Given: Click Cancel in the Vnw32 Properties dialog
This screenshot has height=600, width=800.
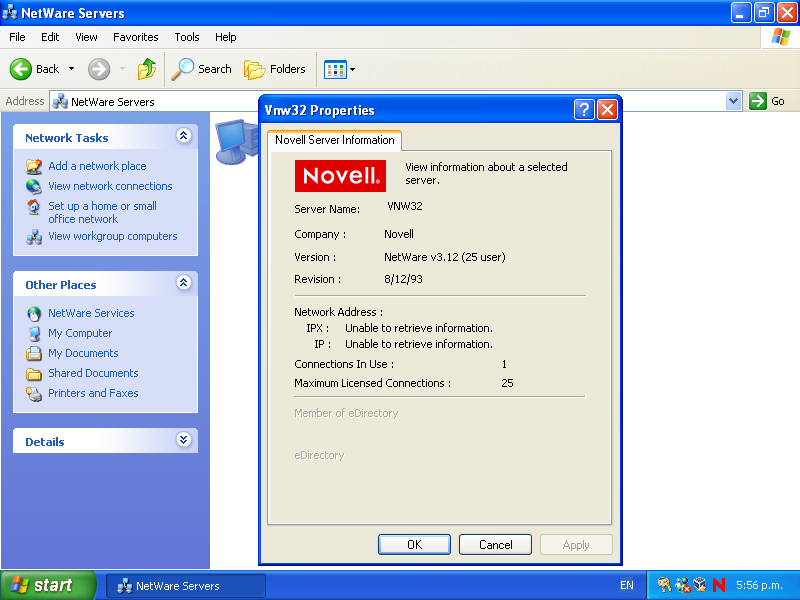Looking at the screenshot, I should point(495,545).
